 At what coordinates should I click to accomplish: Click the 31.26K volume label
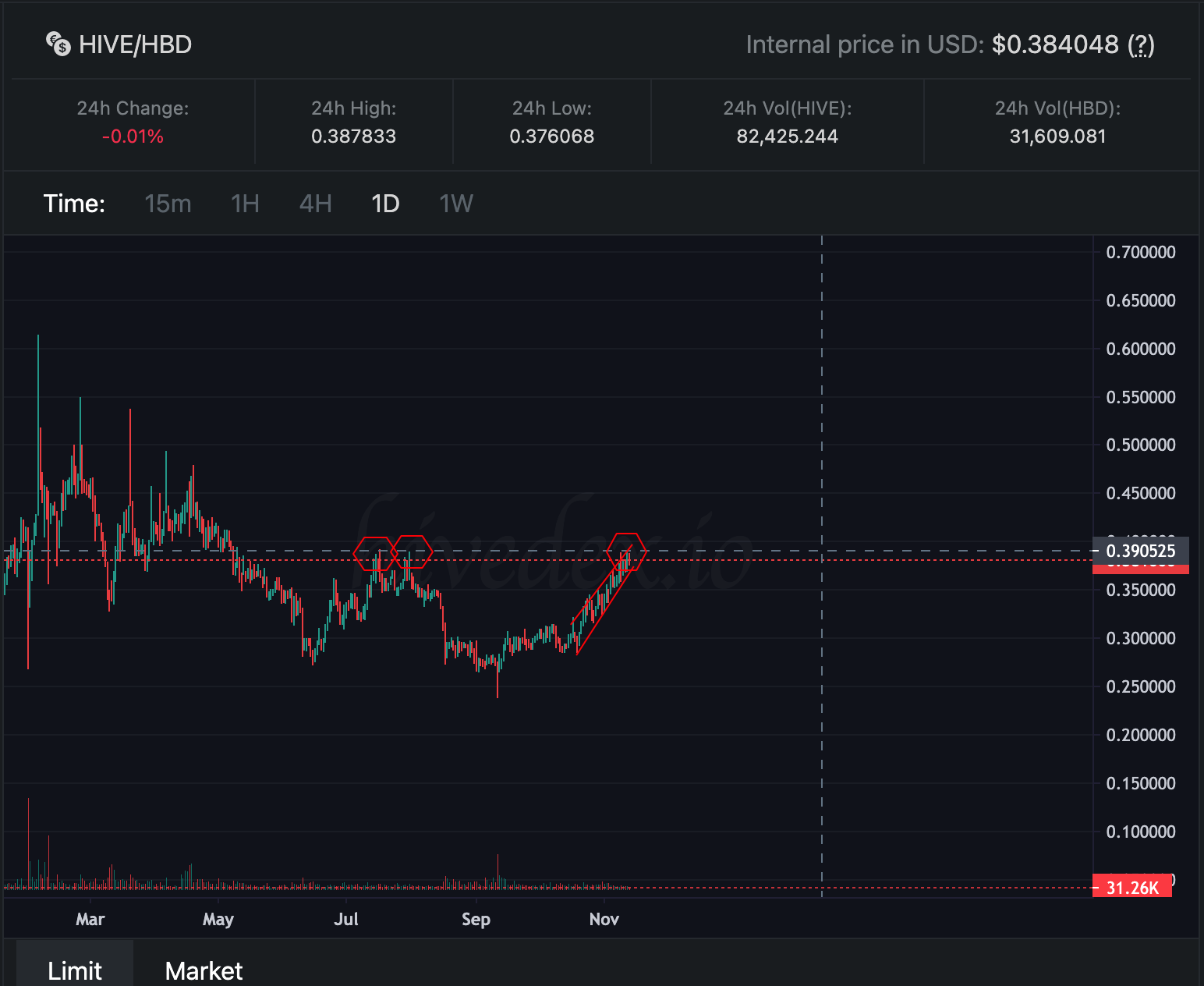click(x=1132, y=888)
